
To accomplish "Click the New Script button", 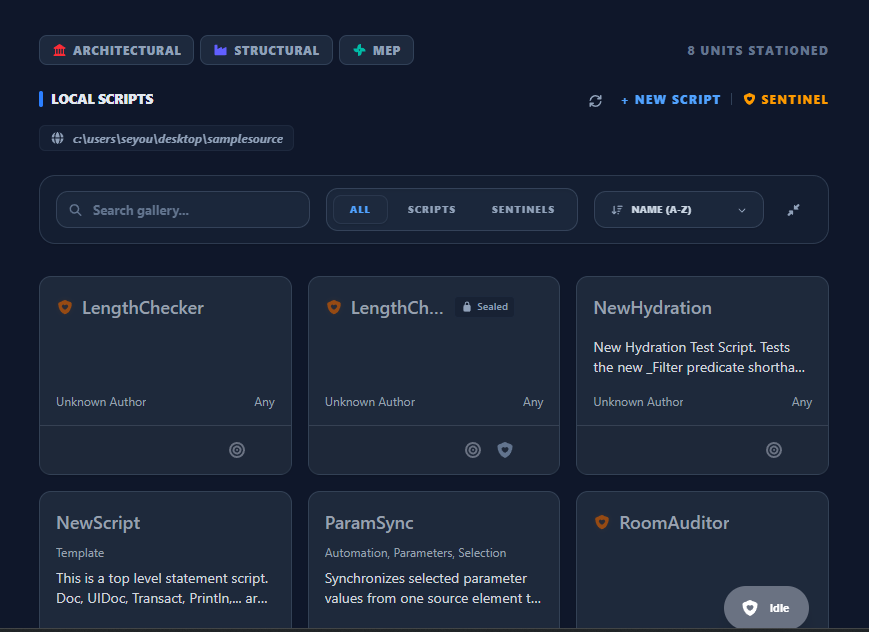I will (670, 100).
